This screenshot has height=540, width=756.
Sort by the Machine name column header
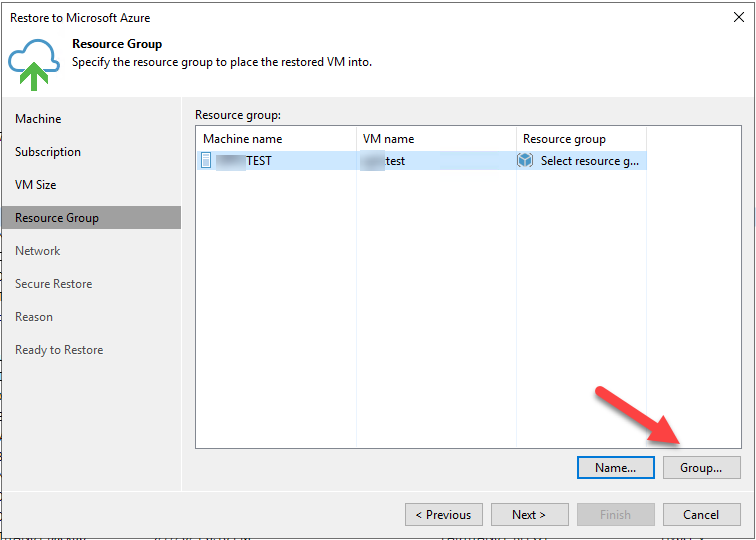277,139
